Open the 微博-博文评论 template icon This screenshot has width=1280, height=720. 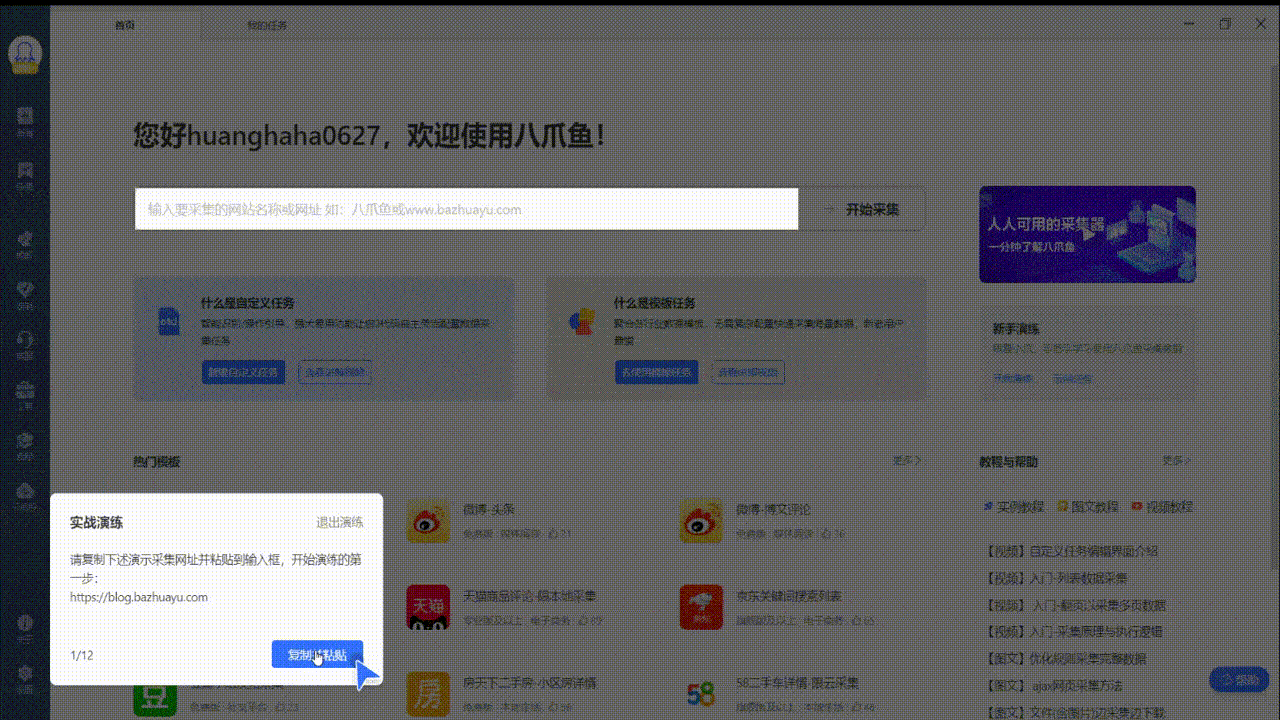(701, 521)
